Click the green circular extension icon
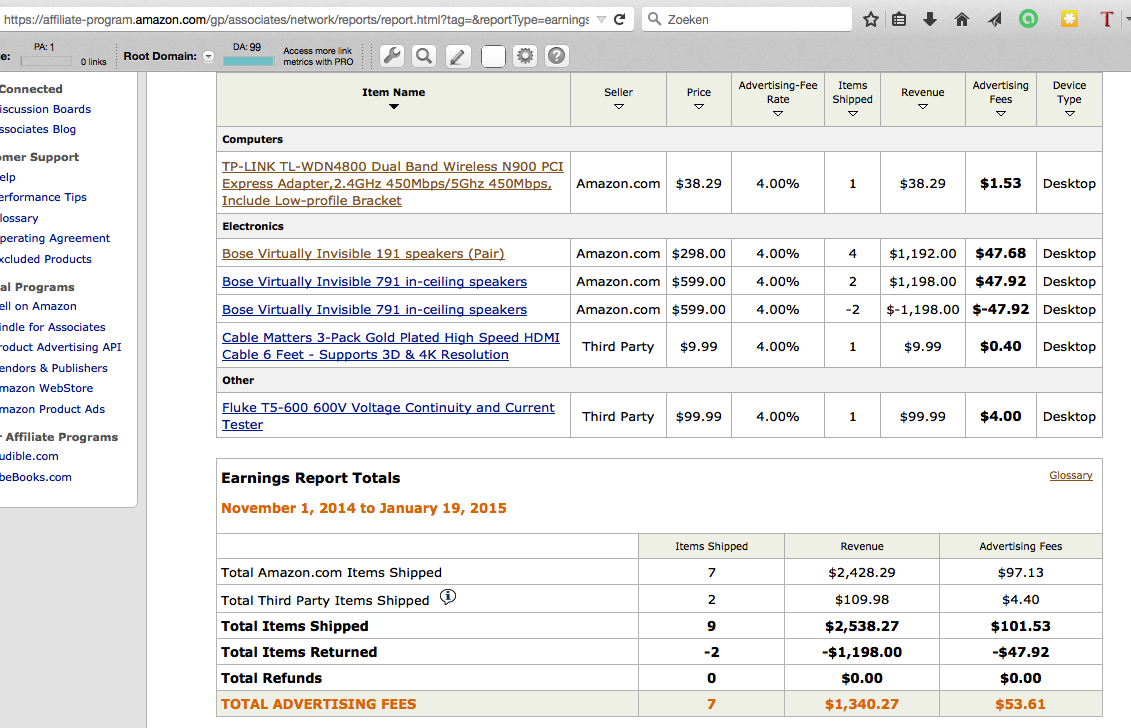1131x728 pixels. click(x=1028, y=19)
